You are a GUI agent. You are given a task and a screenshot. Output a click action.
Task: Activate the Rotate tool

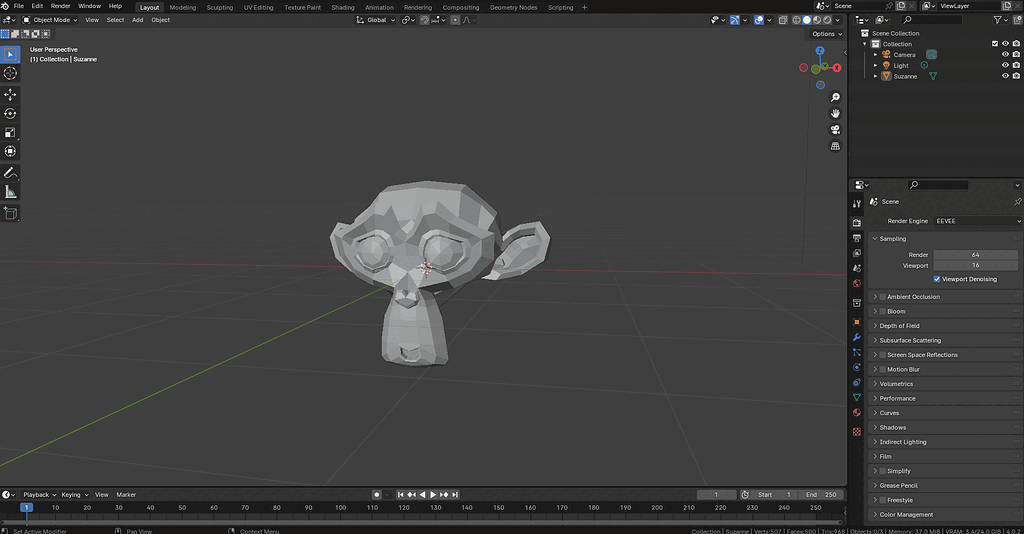point(10,114)
